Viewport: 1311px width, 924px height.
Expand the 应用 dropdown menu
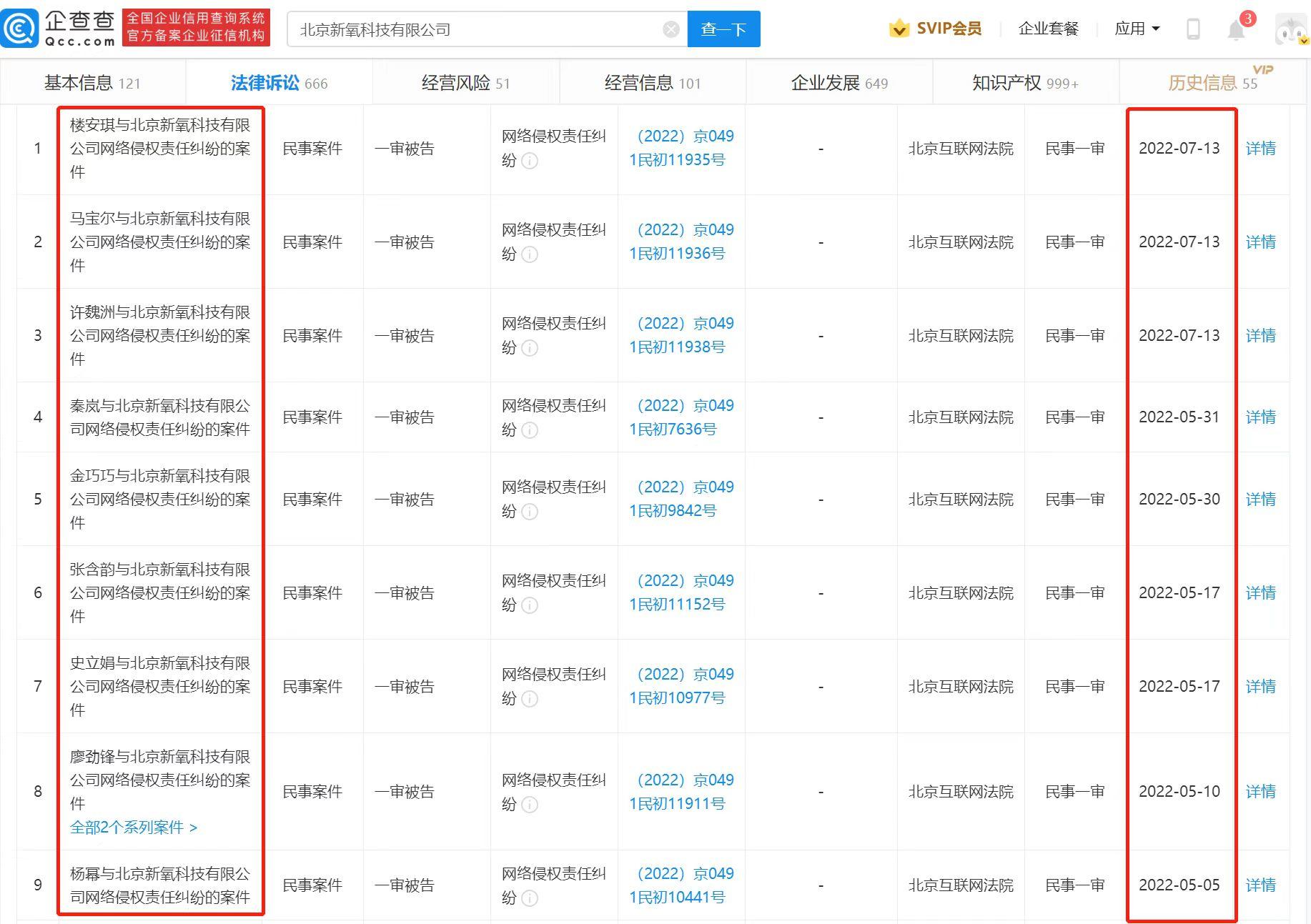1137,29
